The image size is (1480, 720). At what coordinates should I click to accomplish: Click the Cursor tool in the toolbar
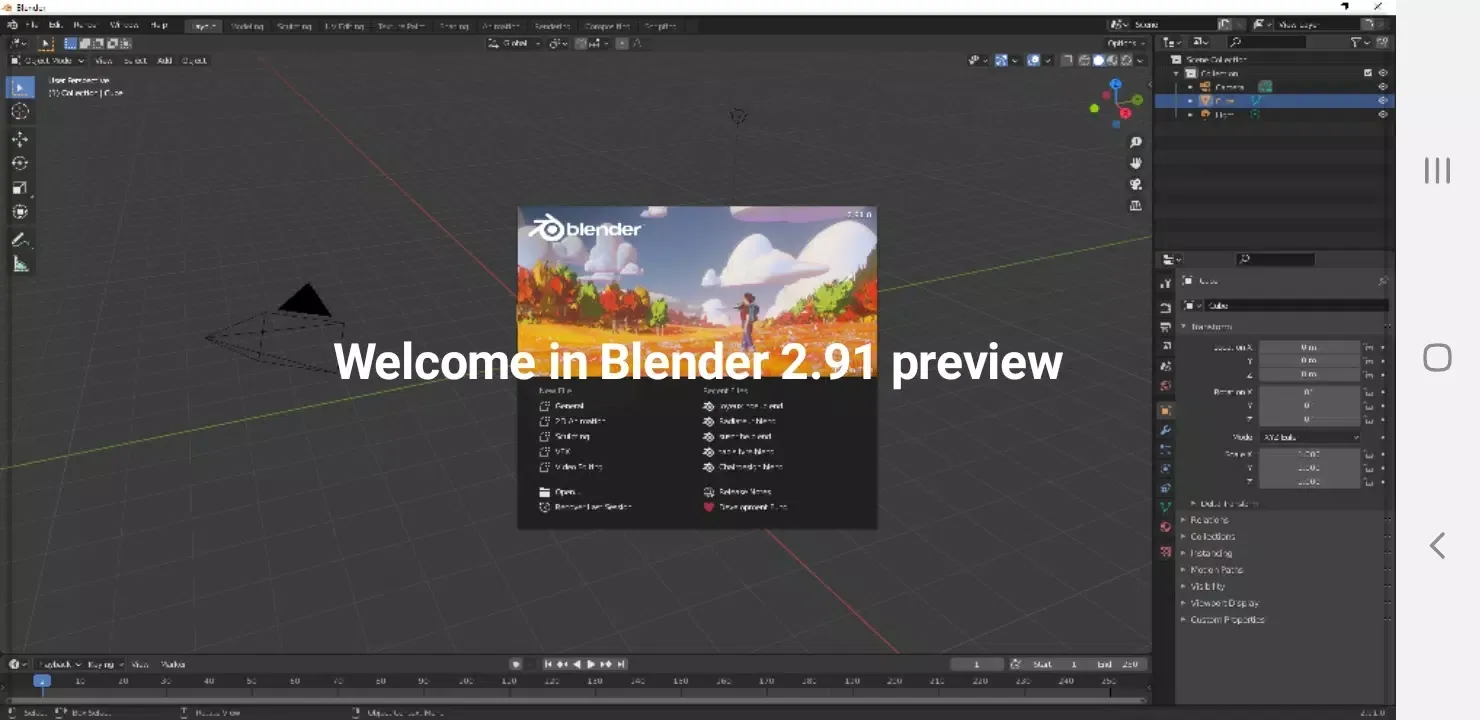pyautogui.click(x=20, y=112)
